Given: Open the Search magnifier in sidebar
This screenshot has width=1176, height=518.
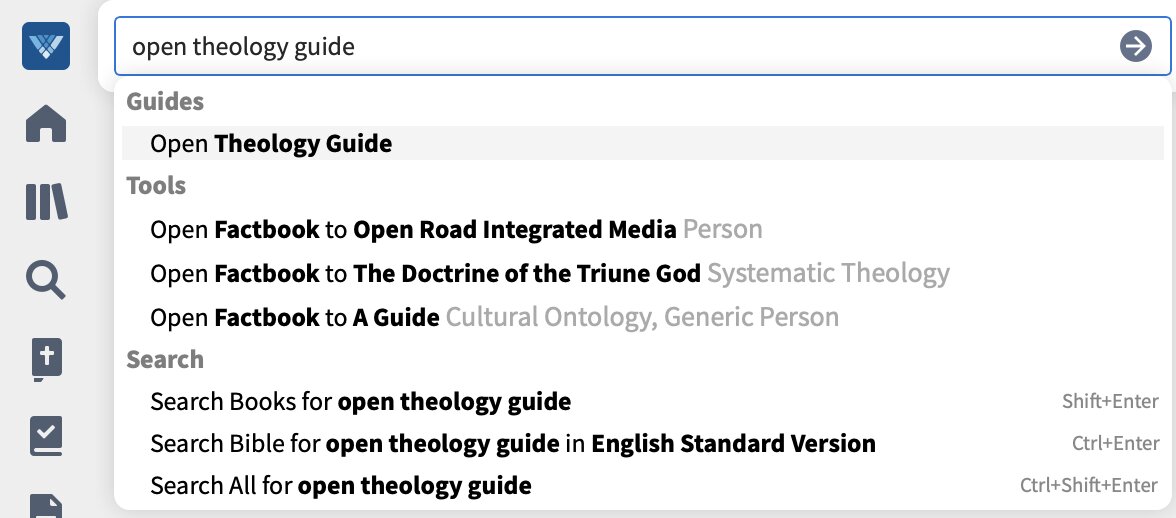Looking at the screenshot, I should pos(46,280).
